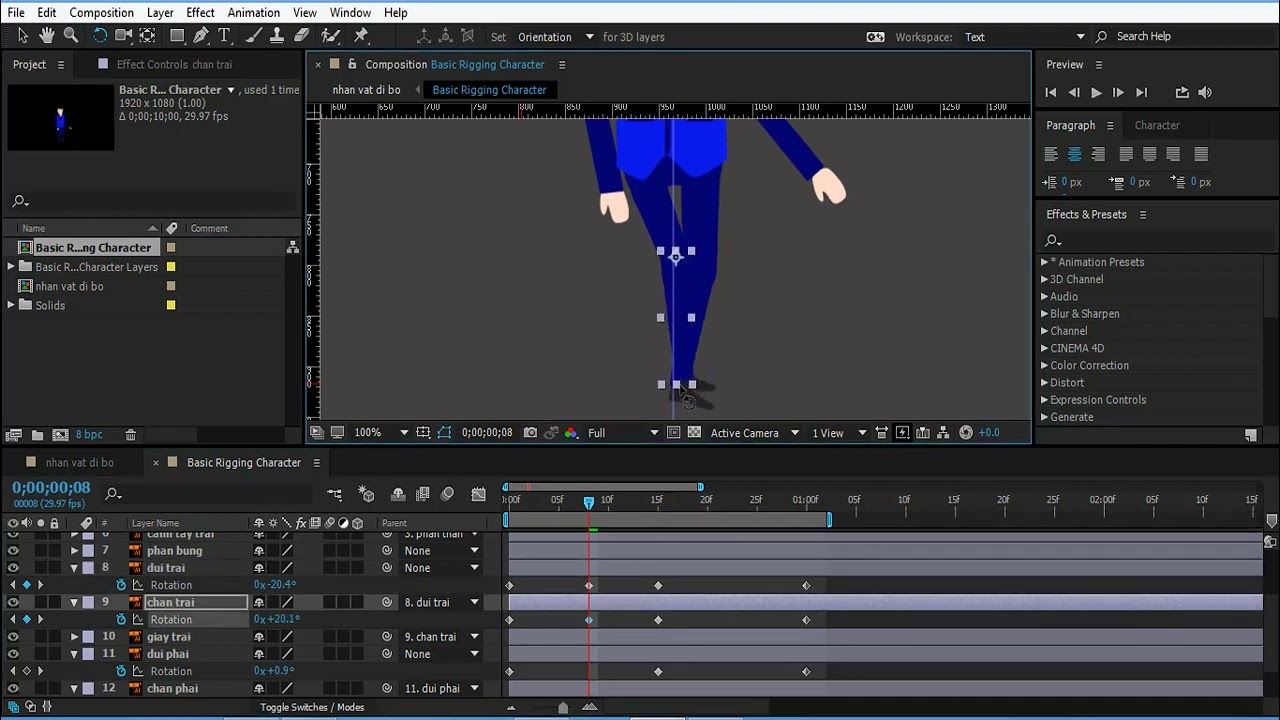Select the Unified Camera tool
This screenshot has height=720, width=1280.
point(124,36)
